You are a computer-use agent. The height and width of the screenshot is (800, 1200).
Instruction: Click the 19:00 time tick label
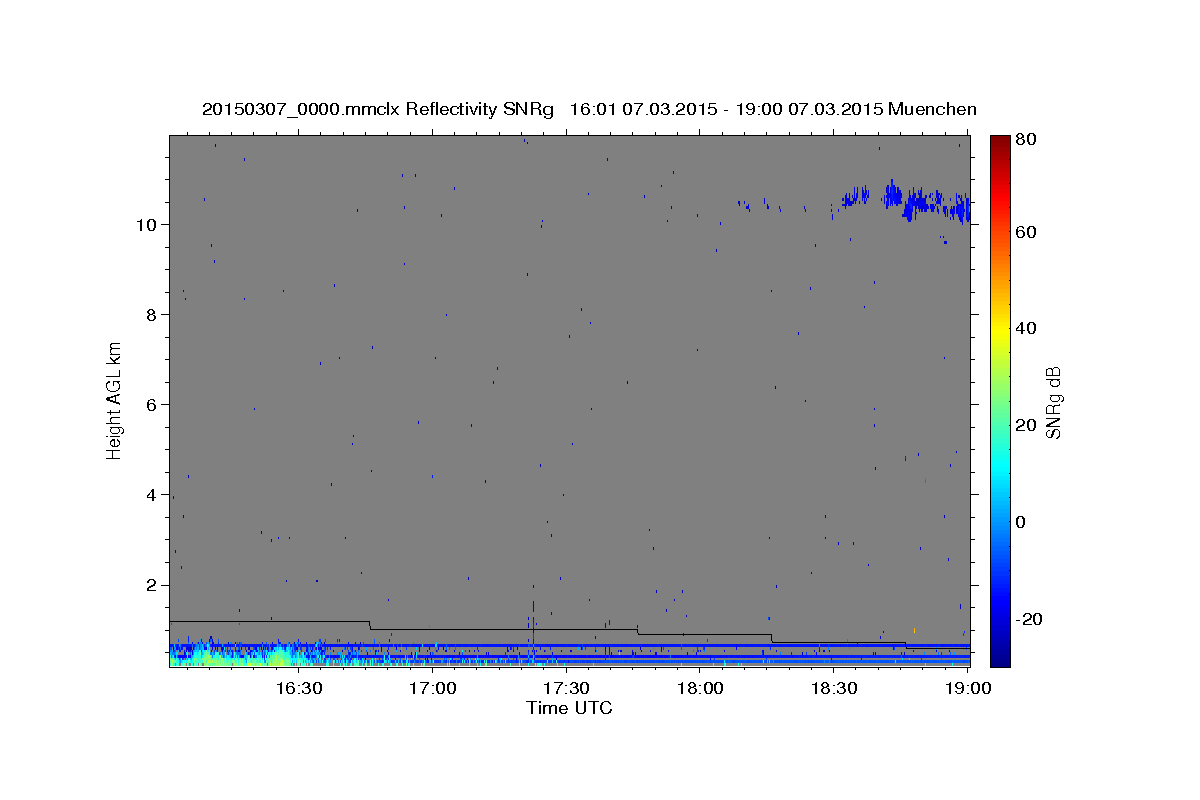coord(966,688)
